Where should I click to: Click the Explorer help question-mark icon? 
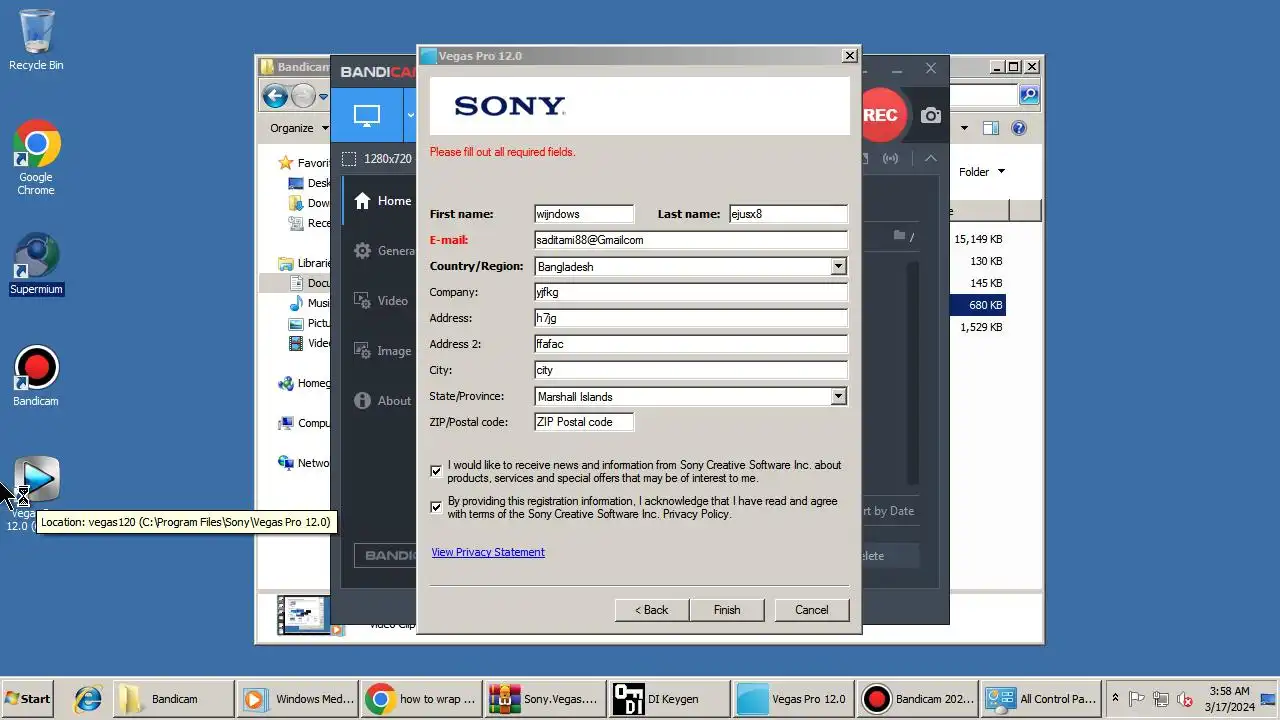(x=1019, y=128)
